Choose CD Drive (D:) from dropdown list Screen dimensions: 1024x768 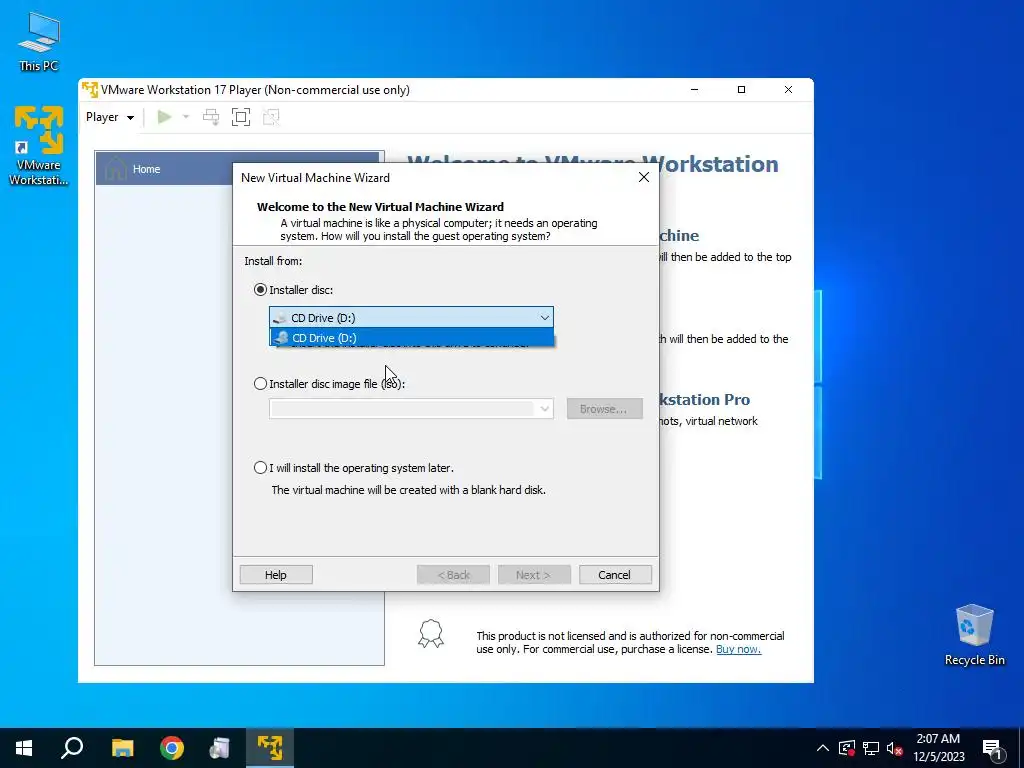pos(412,338)
